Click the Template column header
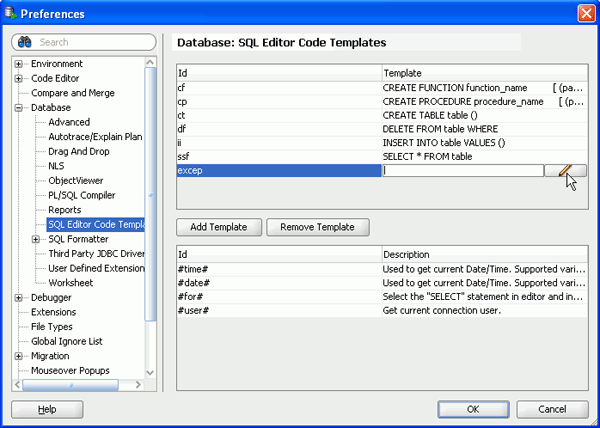Viewport: 600px width, 428px height. pyautogui.click(x=484, y=73)
